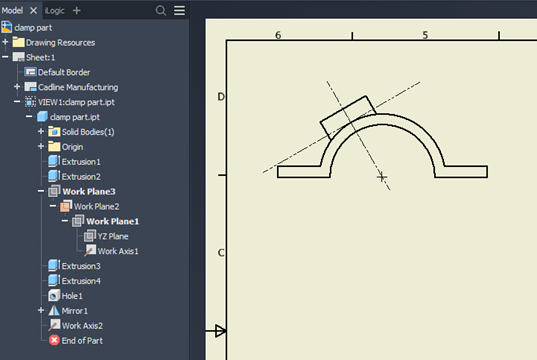Click the Extrusion1 feature icon
This screenshot has height=360, width=537.
(x=54, y=161)
